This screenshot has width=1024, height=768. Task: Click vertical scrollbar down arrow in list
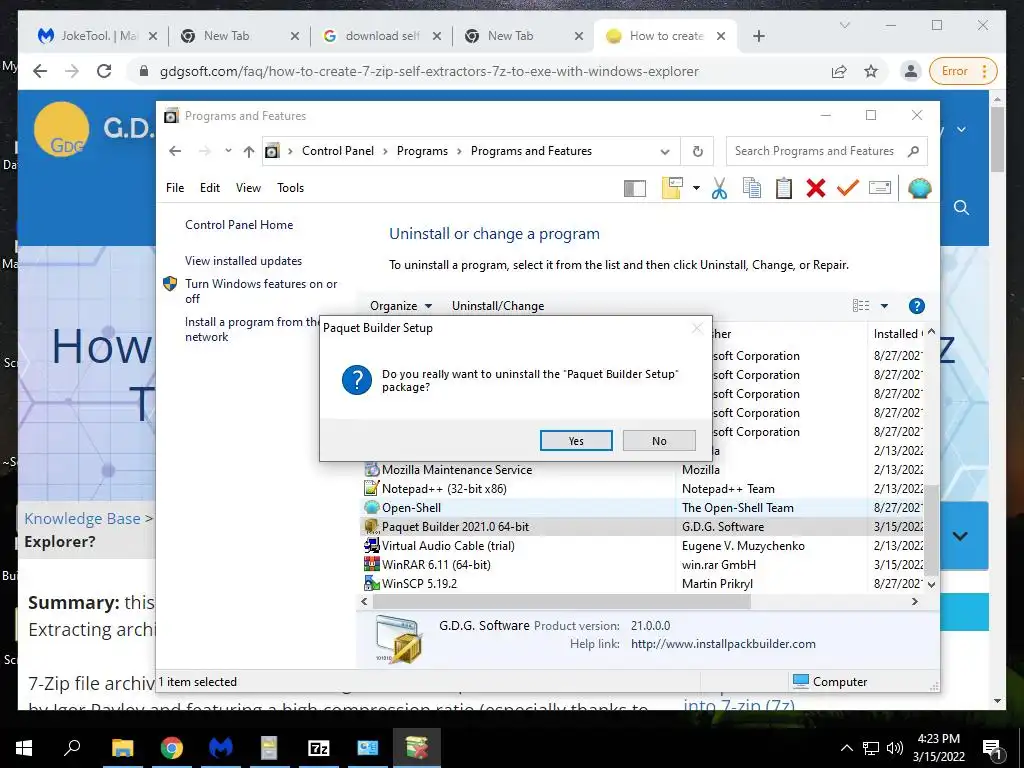pyautogui.click(x=932, y=584)
